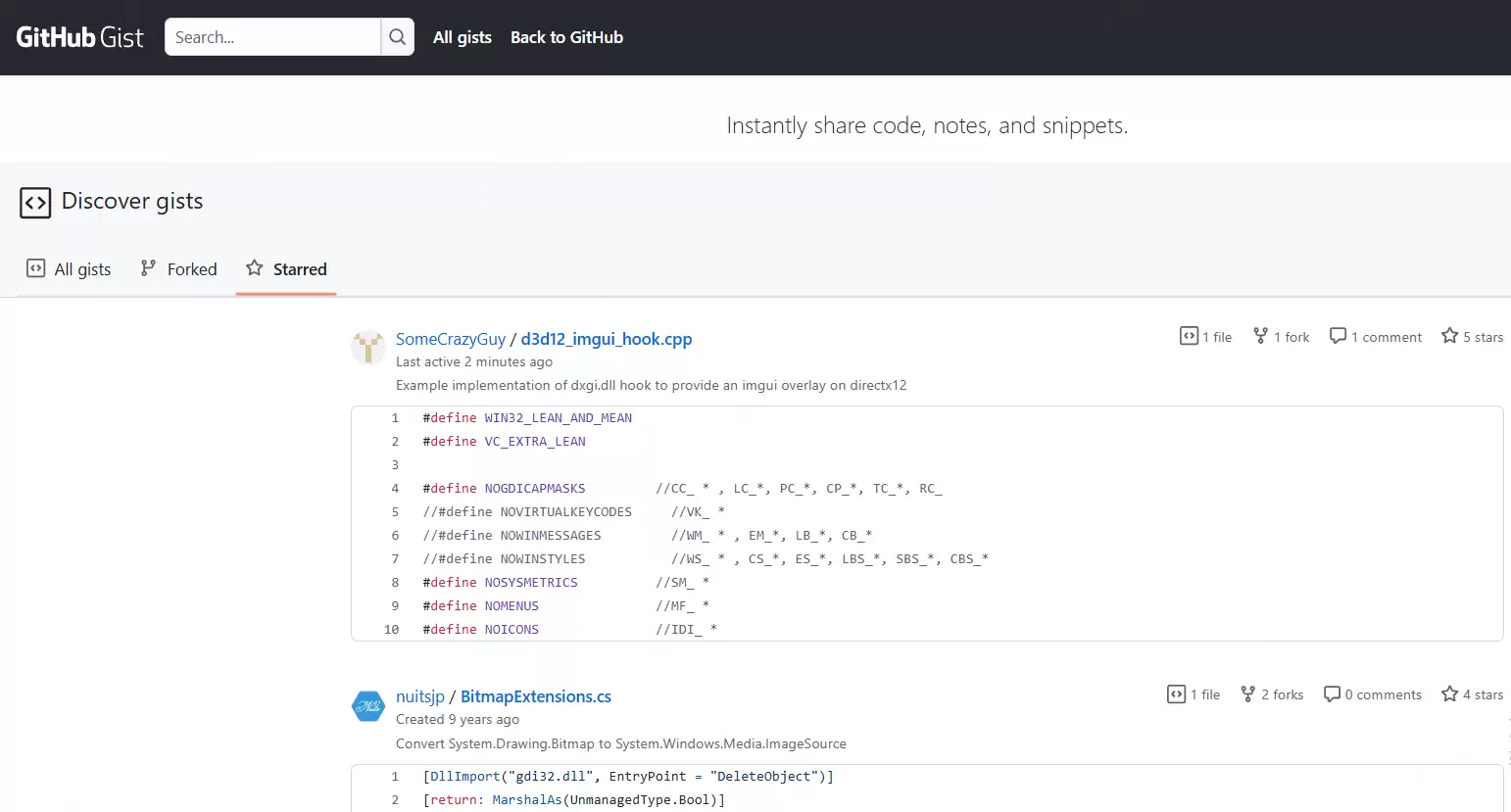This screenshot has width=1511, height=812.
Task: Open the d3d12_imgui_hook.cpp gist
Action: click(607, 339)
